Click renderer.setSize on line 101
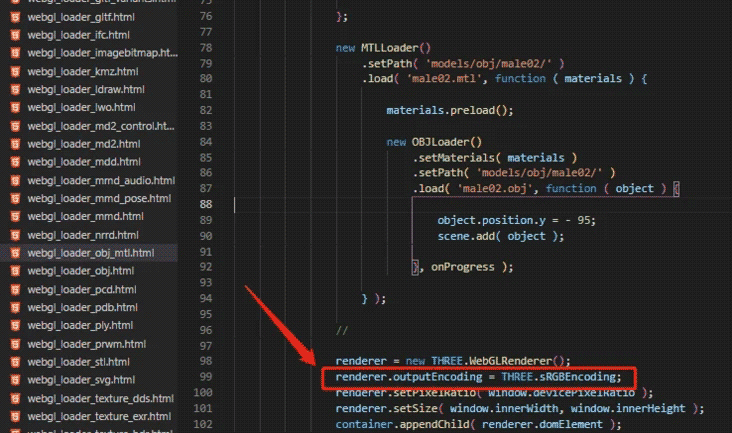The height and width of the screenshot is (433, 732). point(387,409)
